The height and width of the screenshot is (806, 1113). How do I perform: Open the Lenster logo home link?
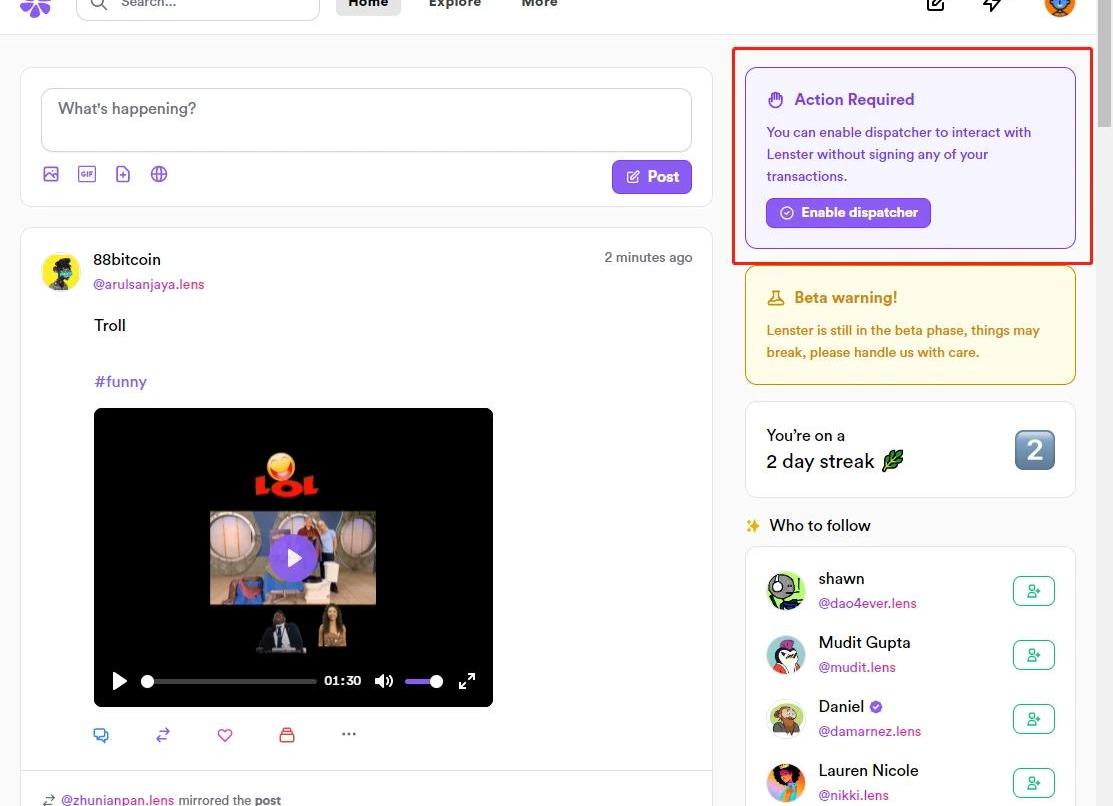(35, 6)
